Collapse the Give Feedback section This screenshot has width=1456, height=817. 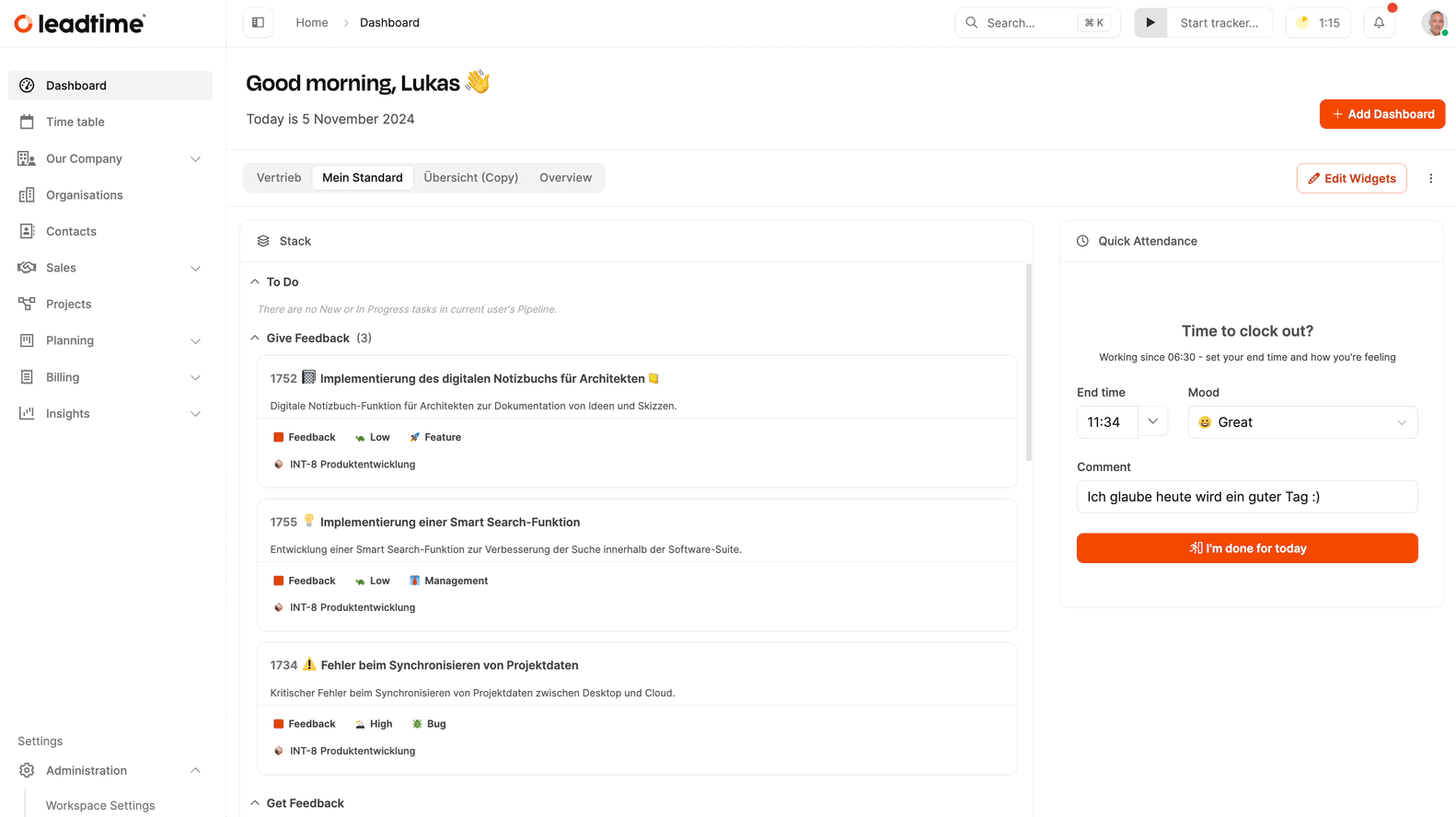pos(255,339)
